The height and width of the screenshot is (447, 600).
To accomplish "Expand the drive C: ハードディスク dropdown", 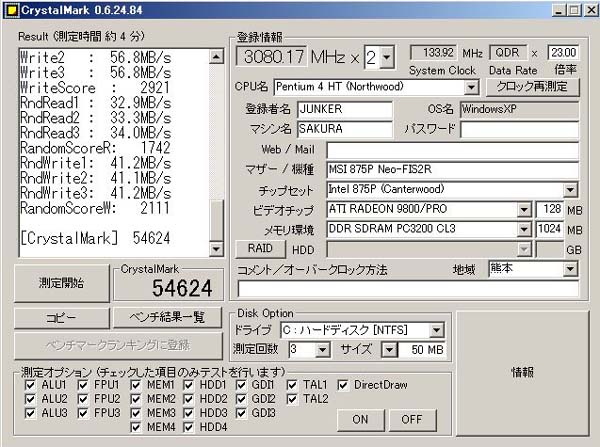I will coord(436,330).
